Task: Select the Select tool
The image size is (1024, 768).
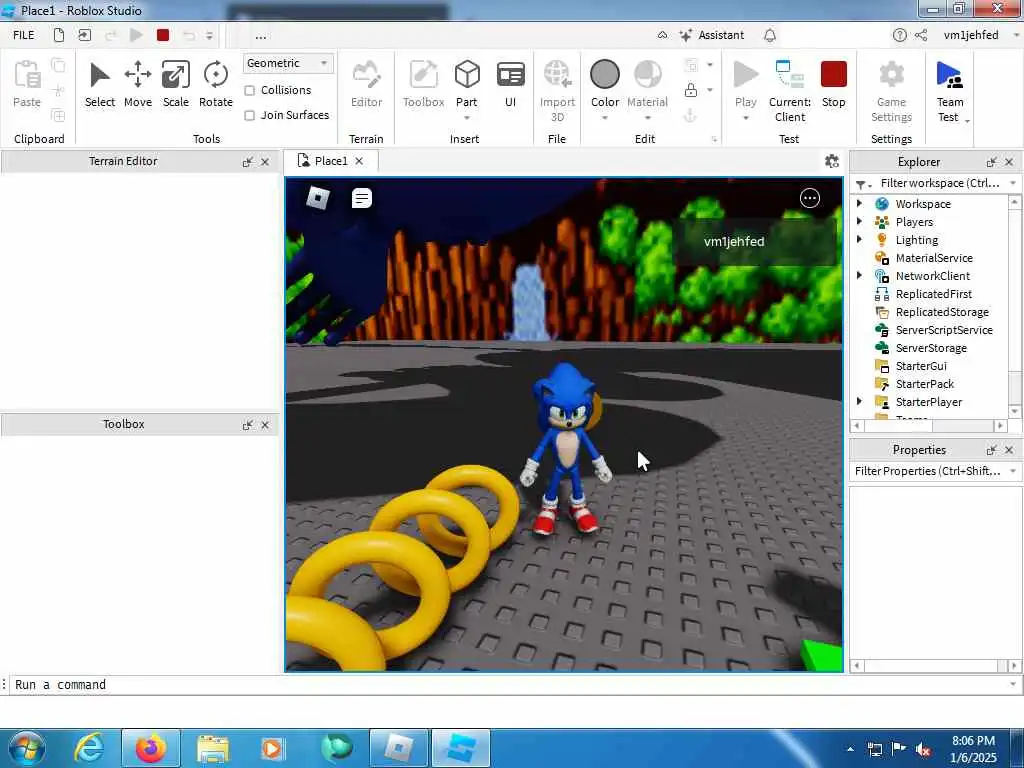Action: pos(99,84)
